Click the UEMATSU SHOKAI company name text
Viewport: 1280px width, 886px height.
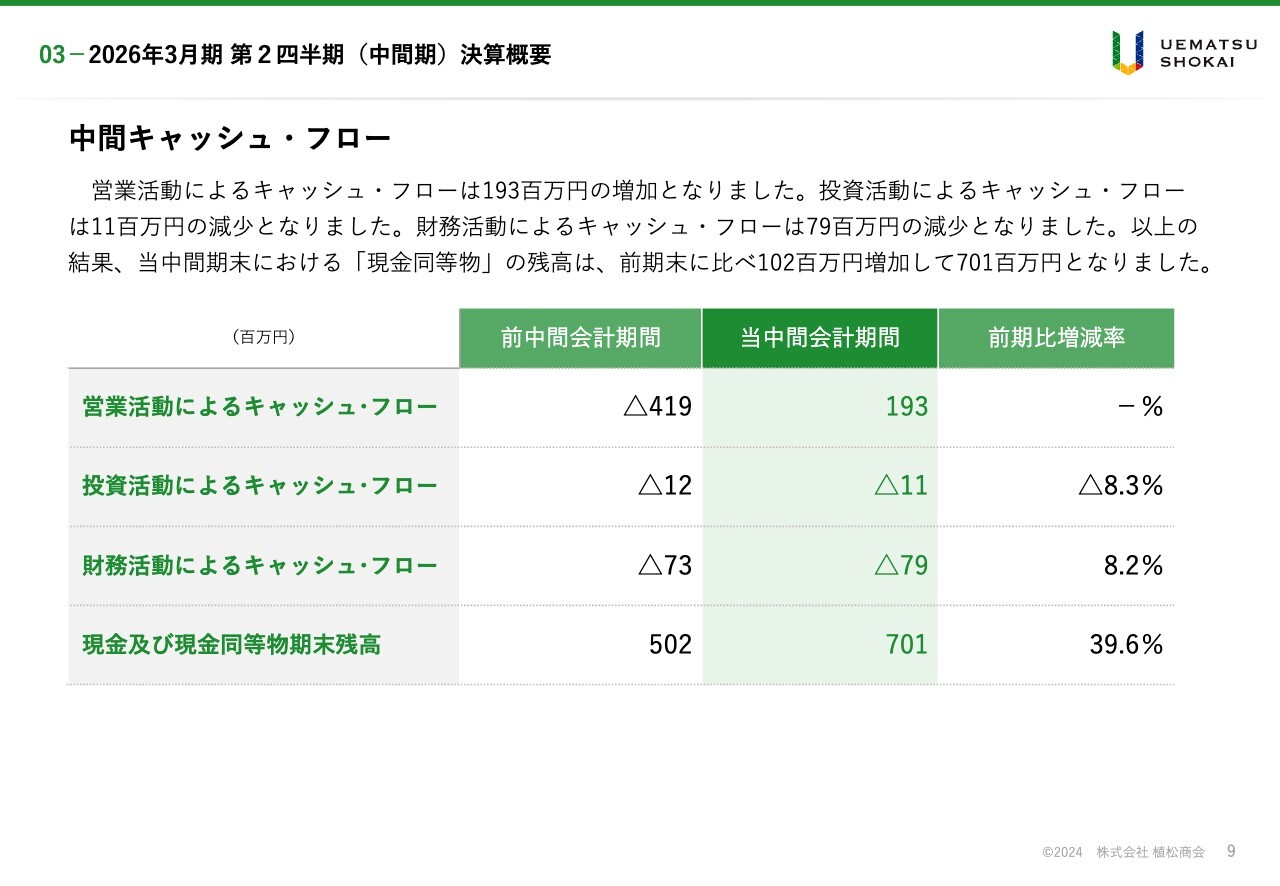[1197, 52]
